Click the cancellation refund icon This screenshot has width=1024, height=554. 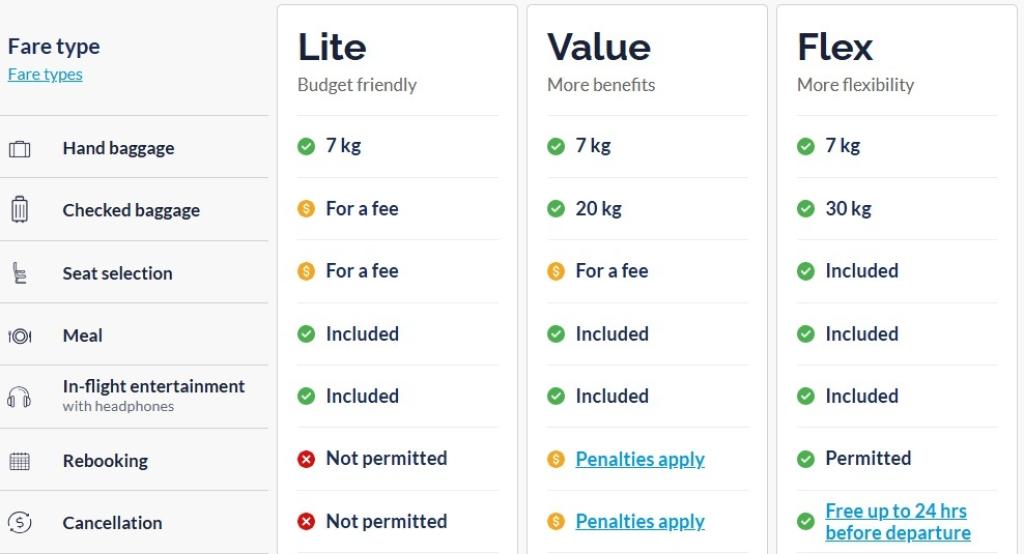(20, 522)
